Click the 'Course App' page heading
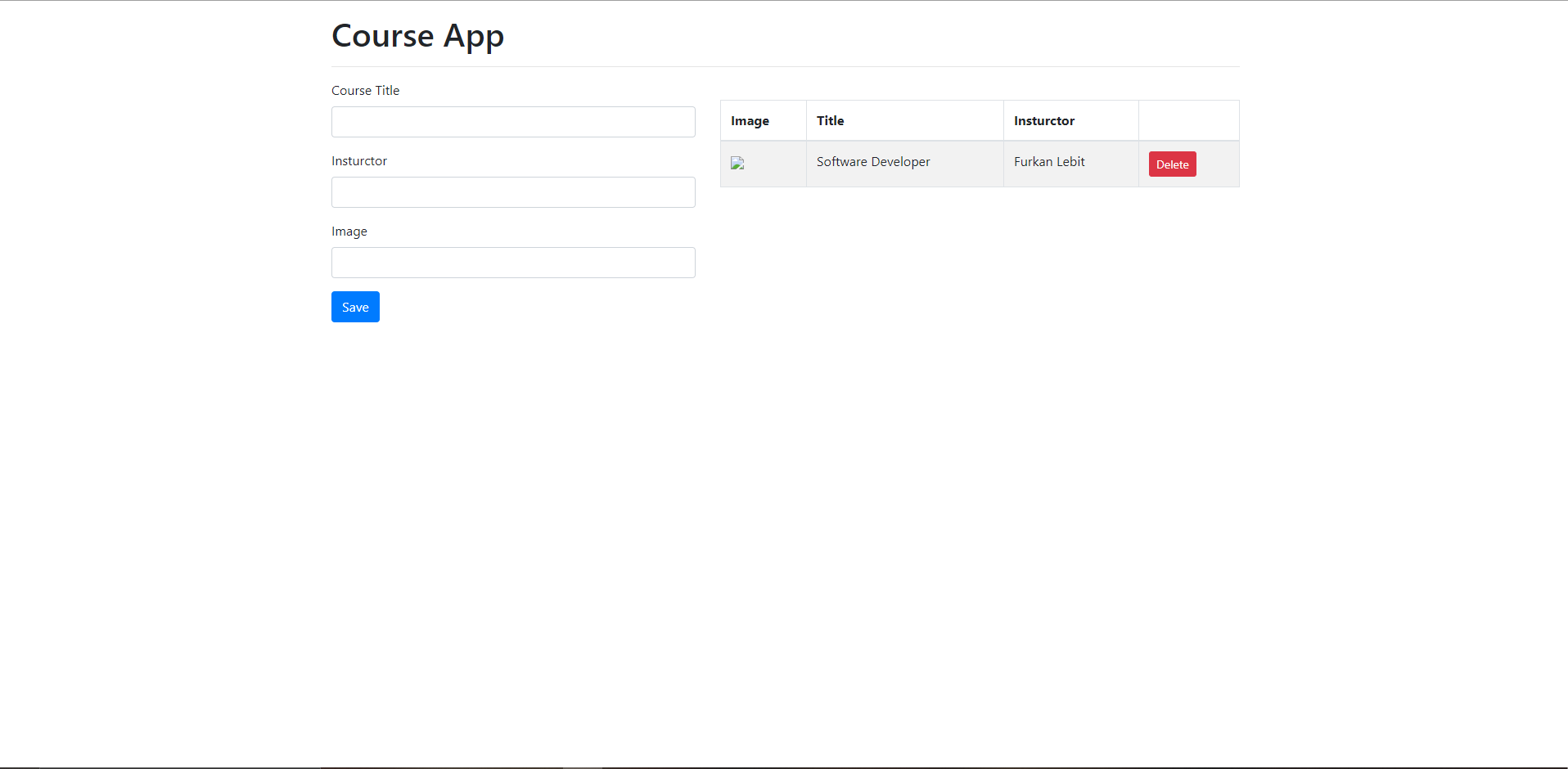The width and height of the screenshot is (1568, 769). point(417,36)
